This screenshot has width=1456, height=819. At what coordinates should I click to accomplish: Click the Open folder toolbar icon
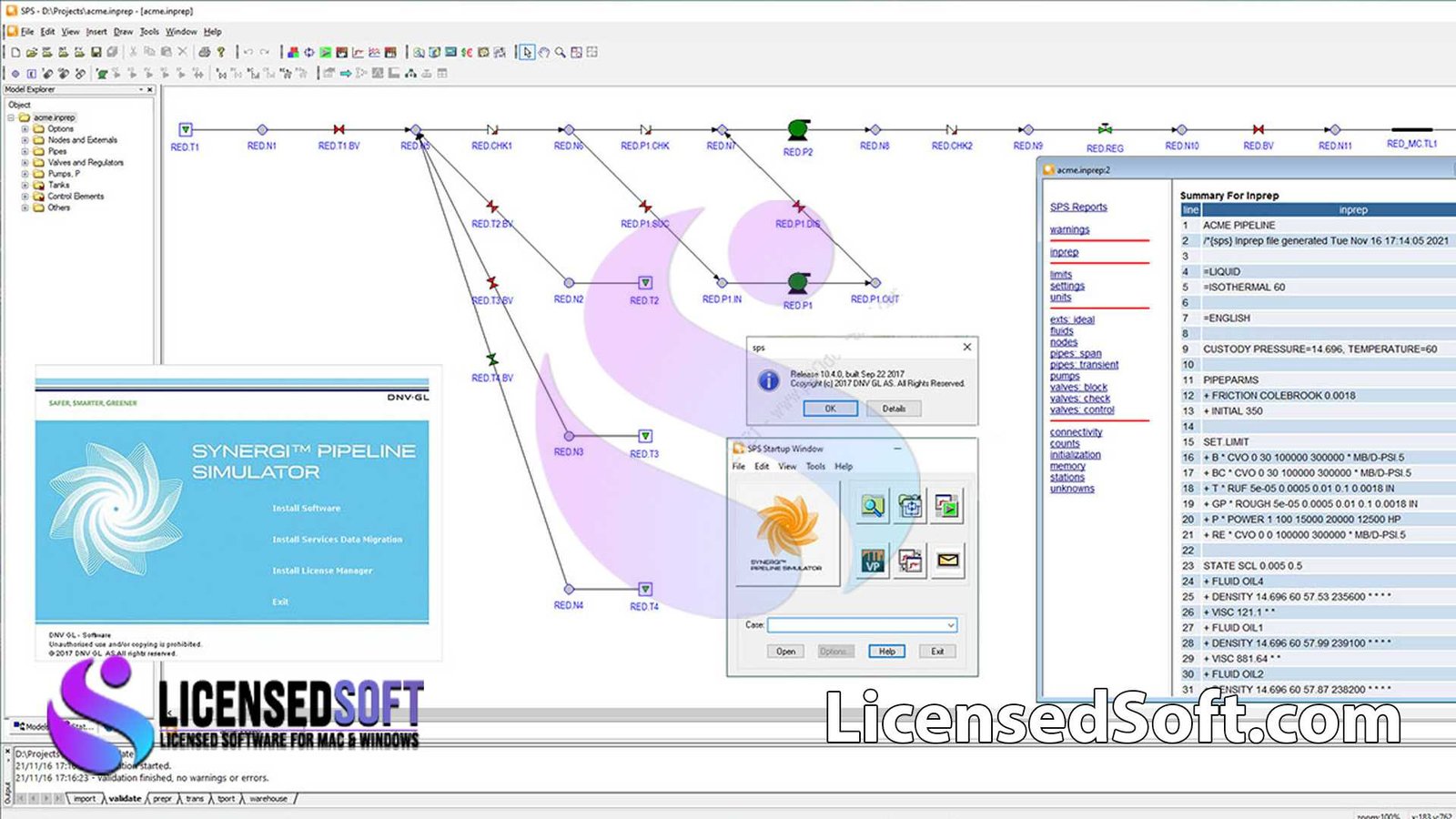(32, 52)
